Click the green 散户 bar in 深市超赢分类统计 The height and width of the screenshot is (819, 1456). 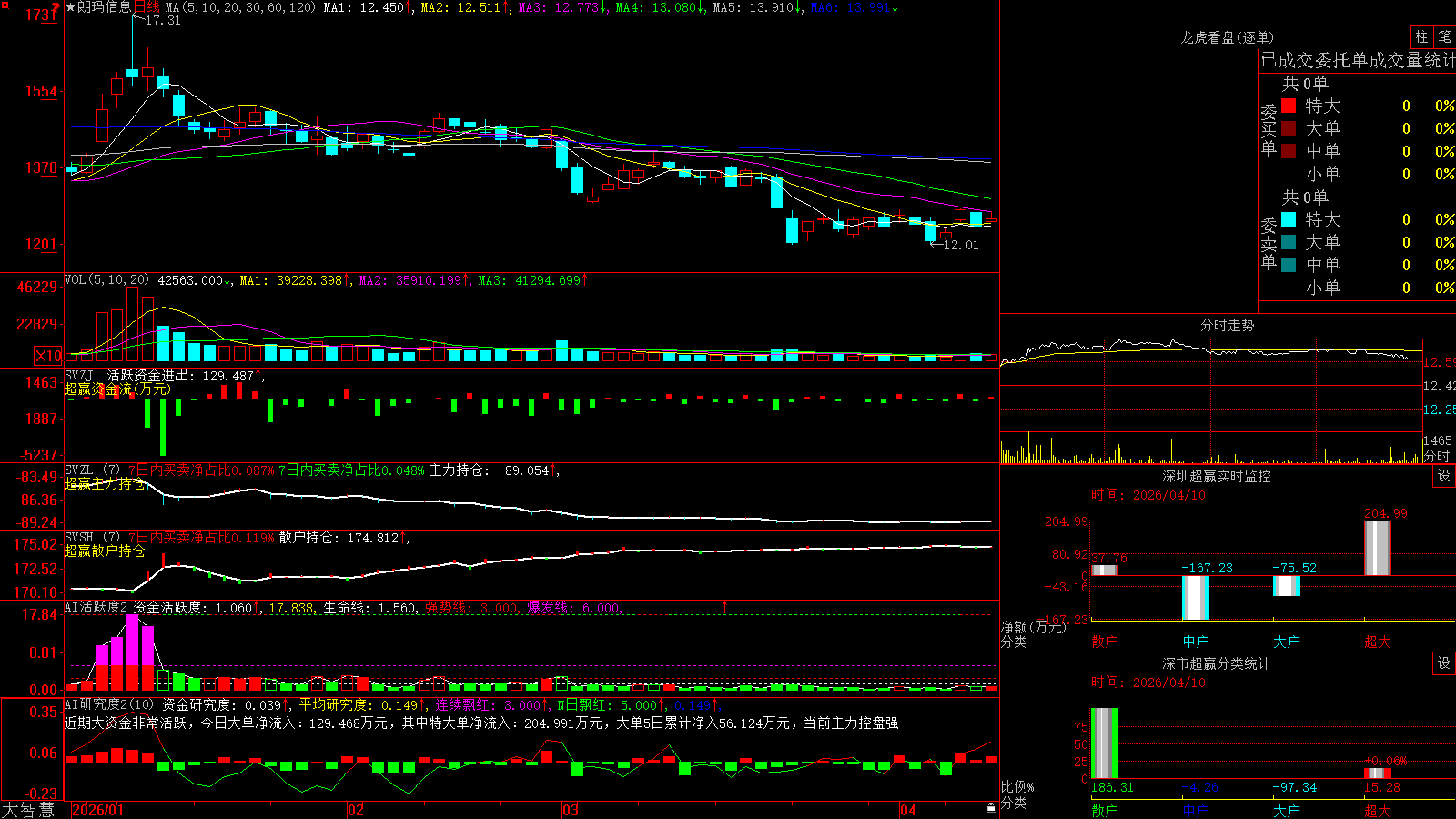(x=1105, y=743)
